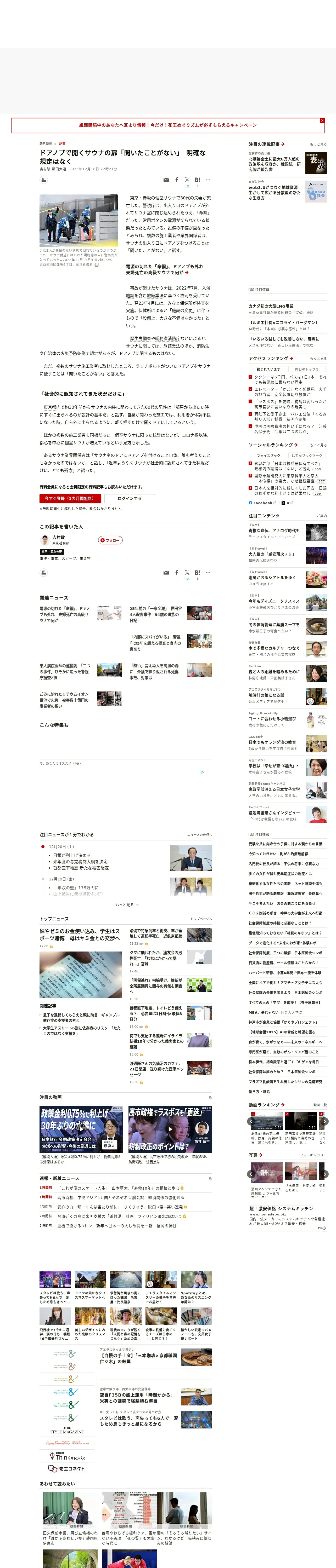The height and width of the screenshot is (1568, 336).
Task: Share on X using the top icon
Action: click(x=187, y=180)
